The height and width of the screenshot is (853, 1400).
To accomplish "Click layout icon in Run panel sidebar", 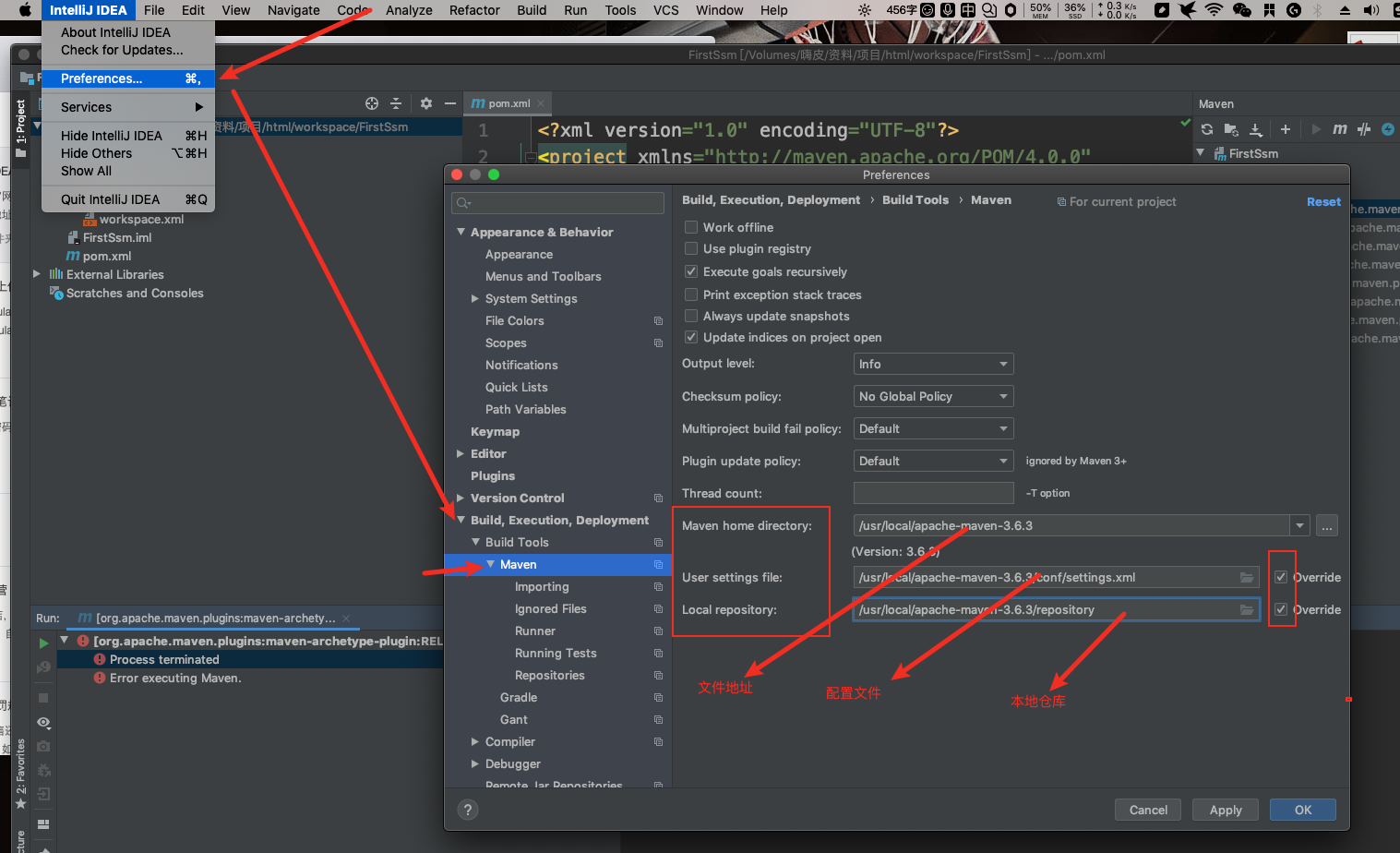I will (43, 823).
